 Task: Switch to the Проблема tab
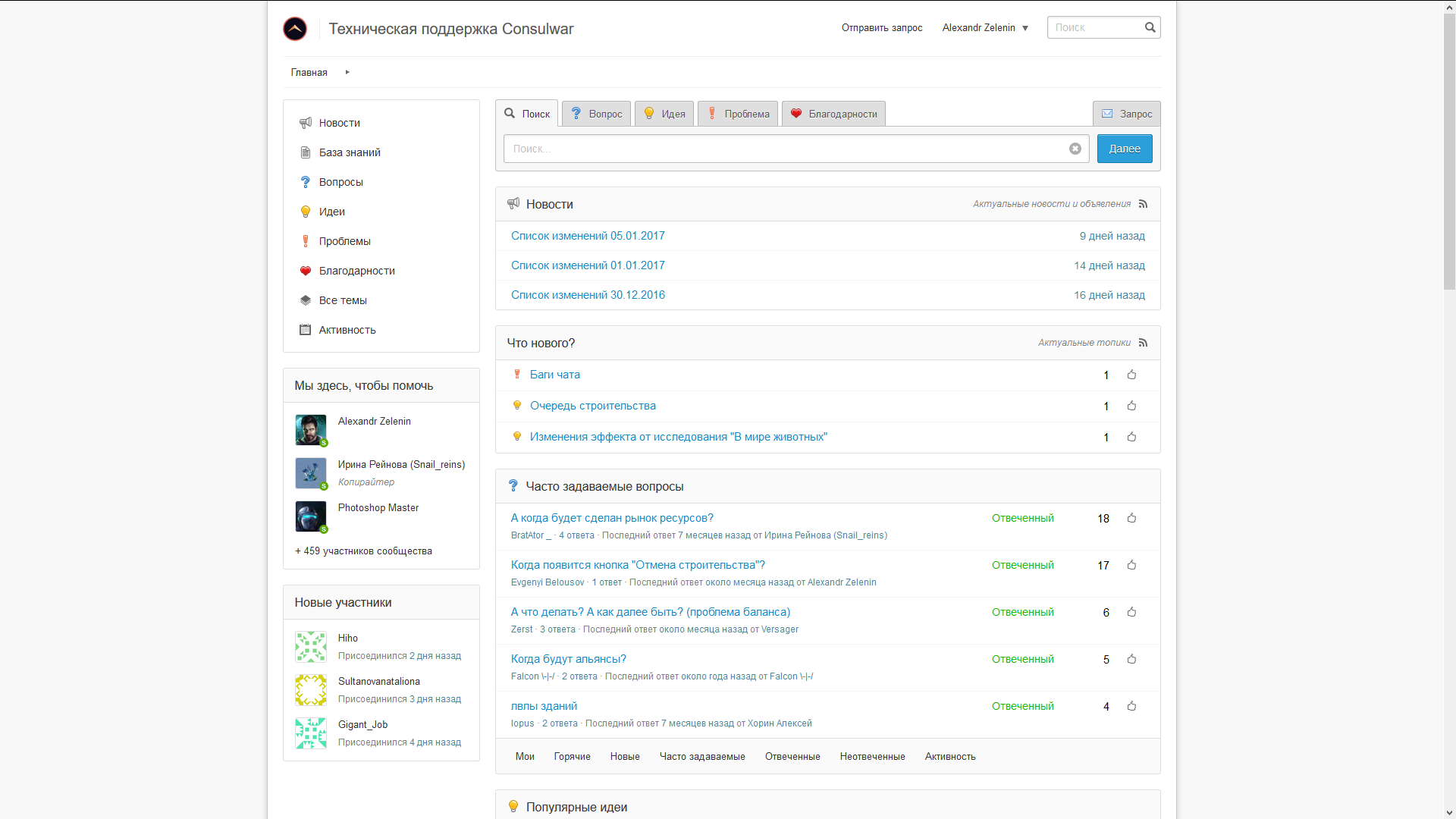point(738,114)
